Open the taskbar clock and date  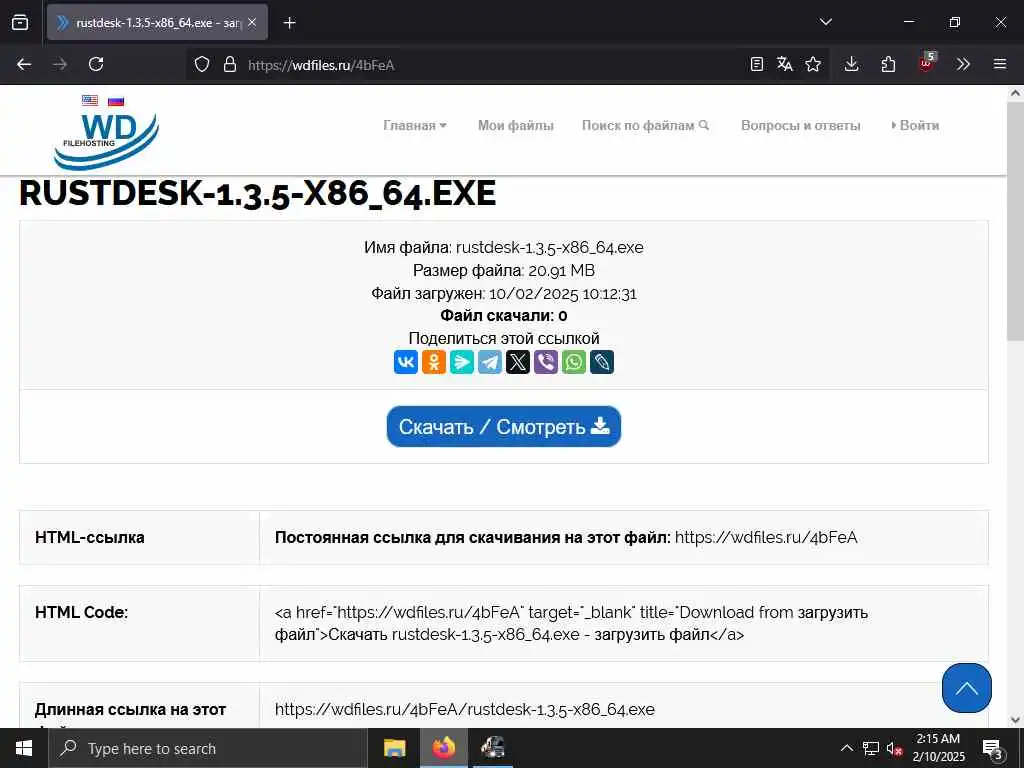[x=938, y=748]
